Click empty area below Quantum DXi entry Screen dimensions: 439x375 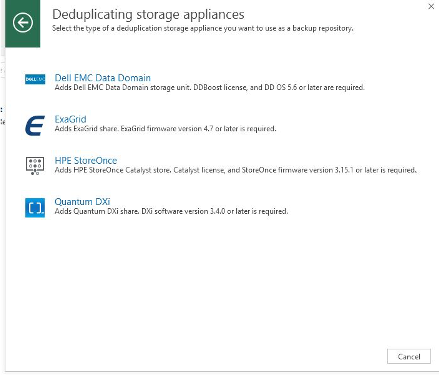coord(220,283)
